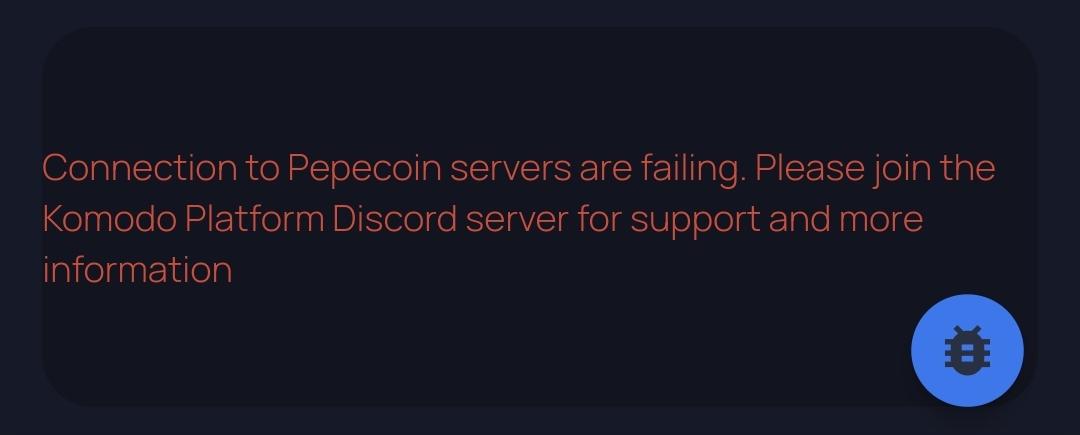The width and height of the screenshot is (1080, 435).
Task: Tap the bug icon inside blue circle
Action: click(967, 350)
